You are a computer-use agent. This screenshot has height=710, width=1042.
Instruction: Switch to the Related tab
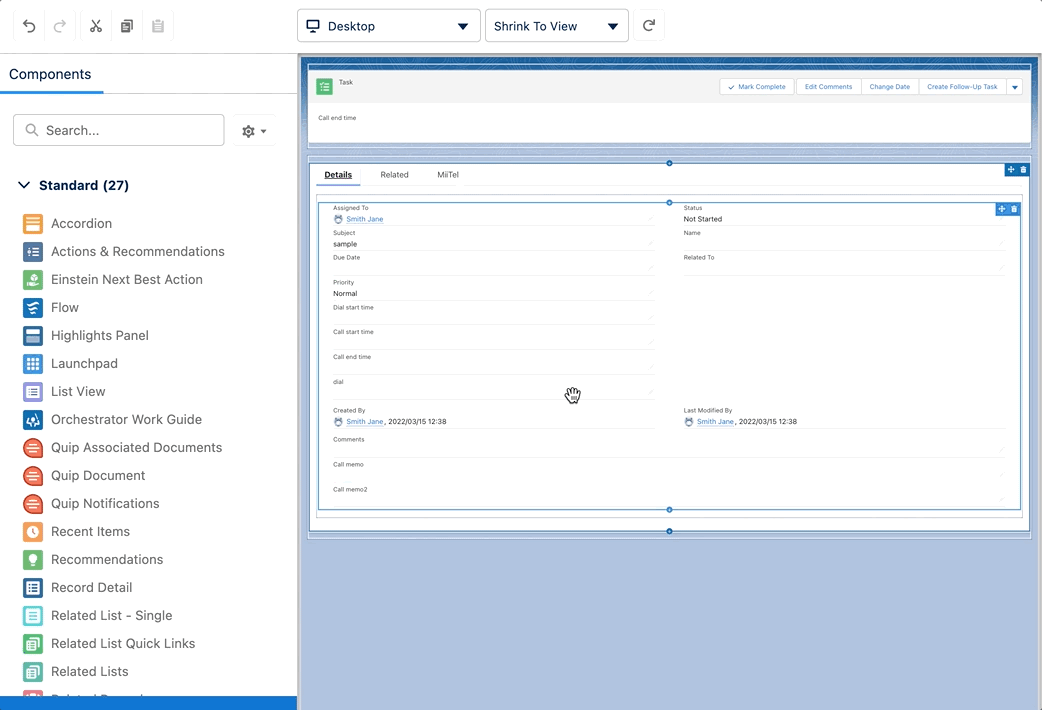394,175
